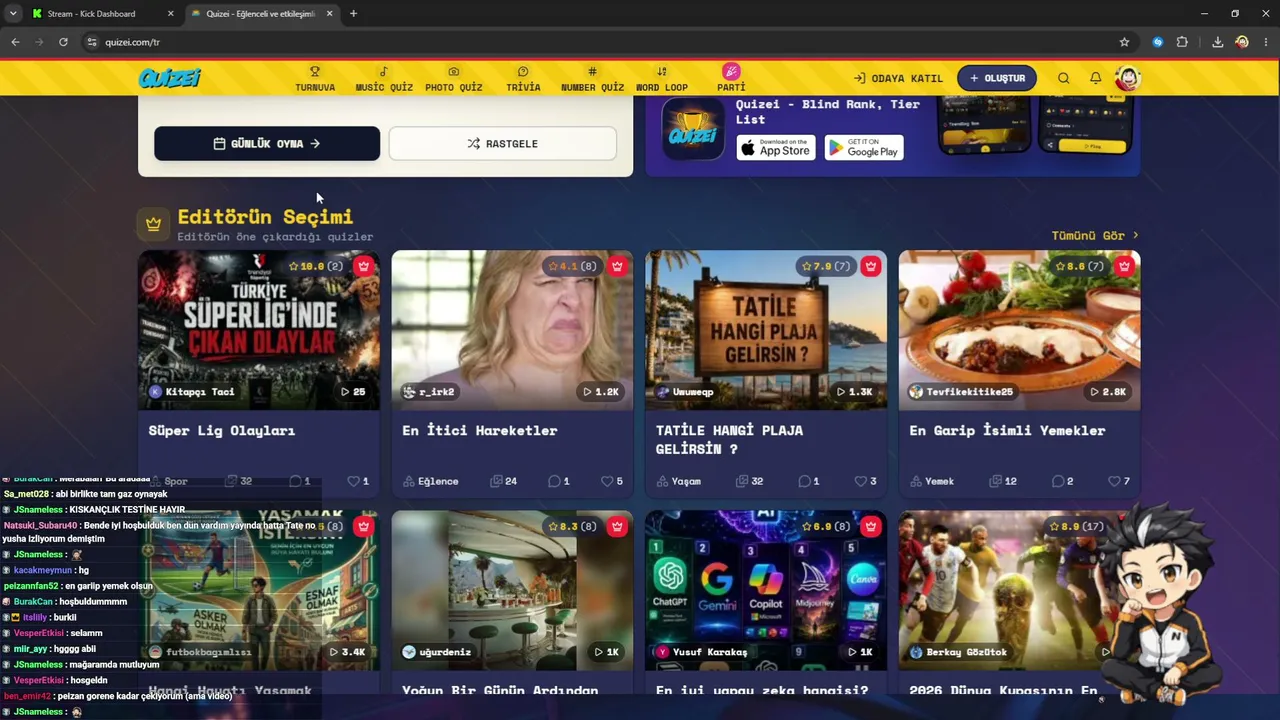Open the Süper Lig Olayları quiz thumbnail

coord(259,330)
